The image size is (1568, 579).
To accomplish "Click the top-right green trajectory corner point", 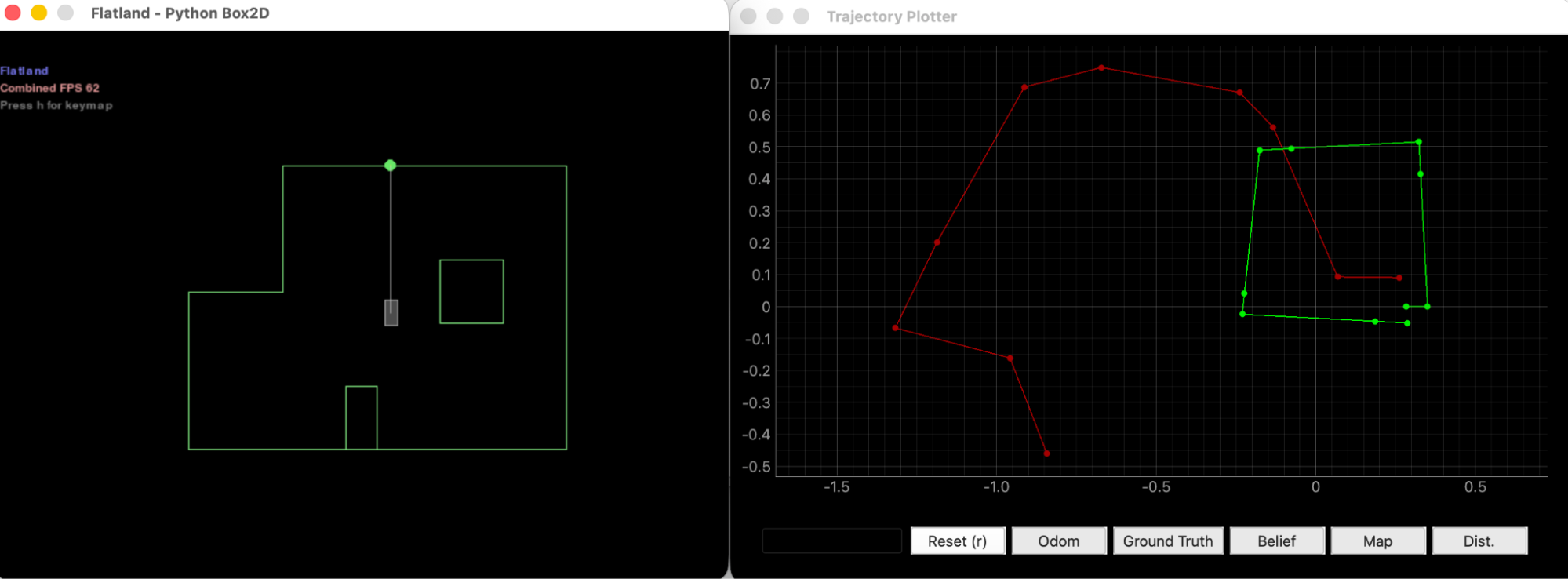I will 1418,142.
